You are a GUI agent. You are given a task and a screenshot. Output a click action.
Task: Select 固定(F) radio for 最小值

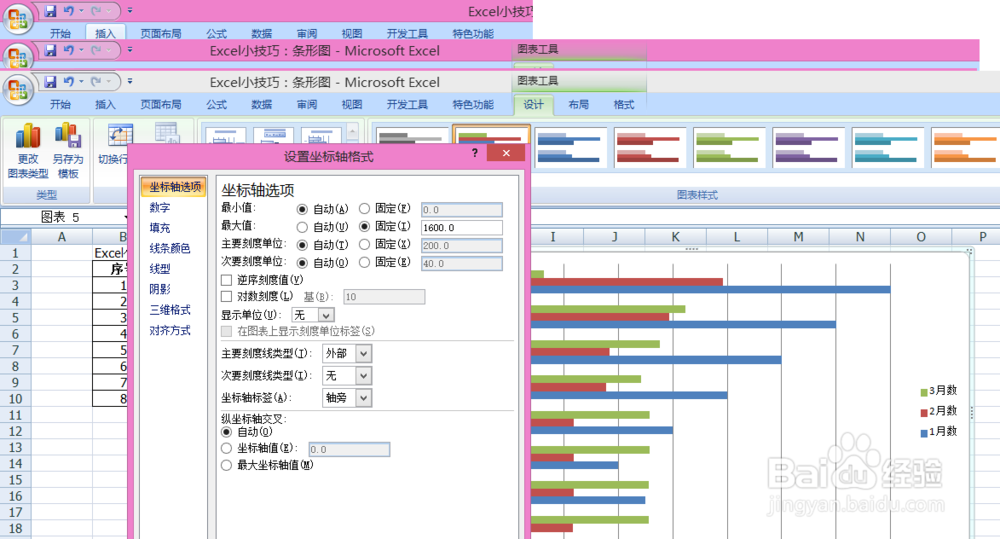(364, 209)
